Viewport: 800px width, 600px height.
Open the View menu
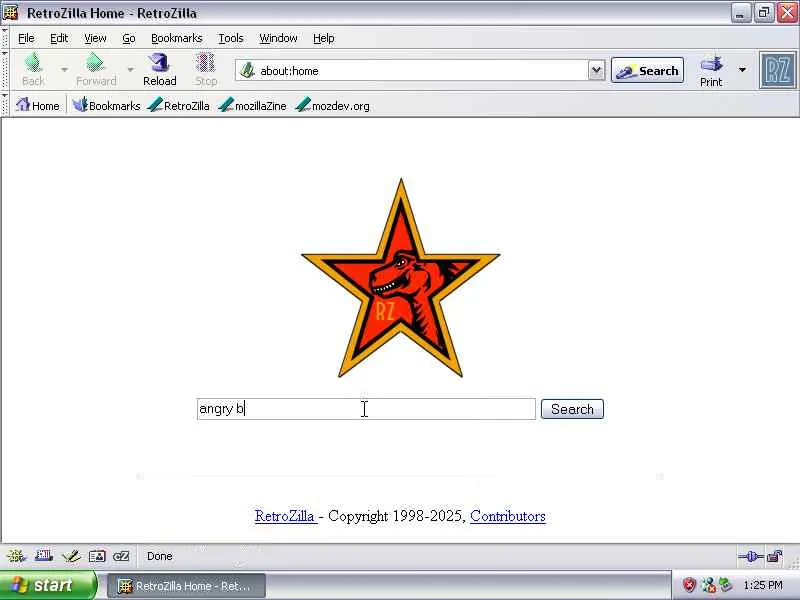[x=95, y=38]
